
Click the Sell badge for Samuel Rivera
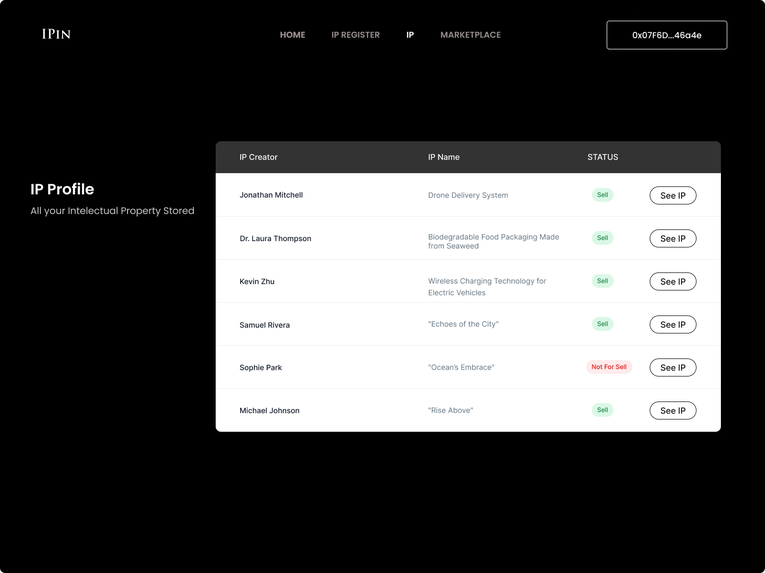pyautogui.click(x=603, y=324)
